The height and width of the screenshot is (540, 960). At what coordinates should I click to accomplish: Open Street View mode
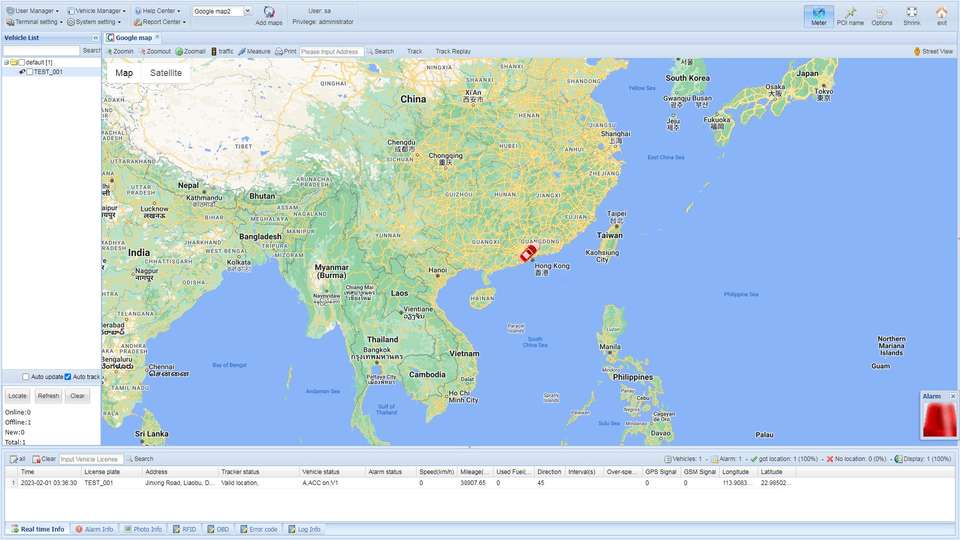[x=932, y=51]
